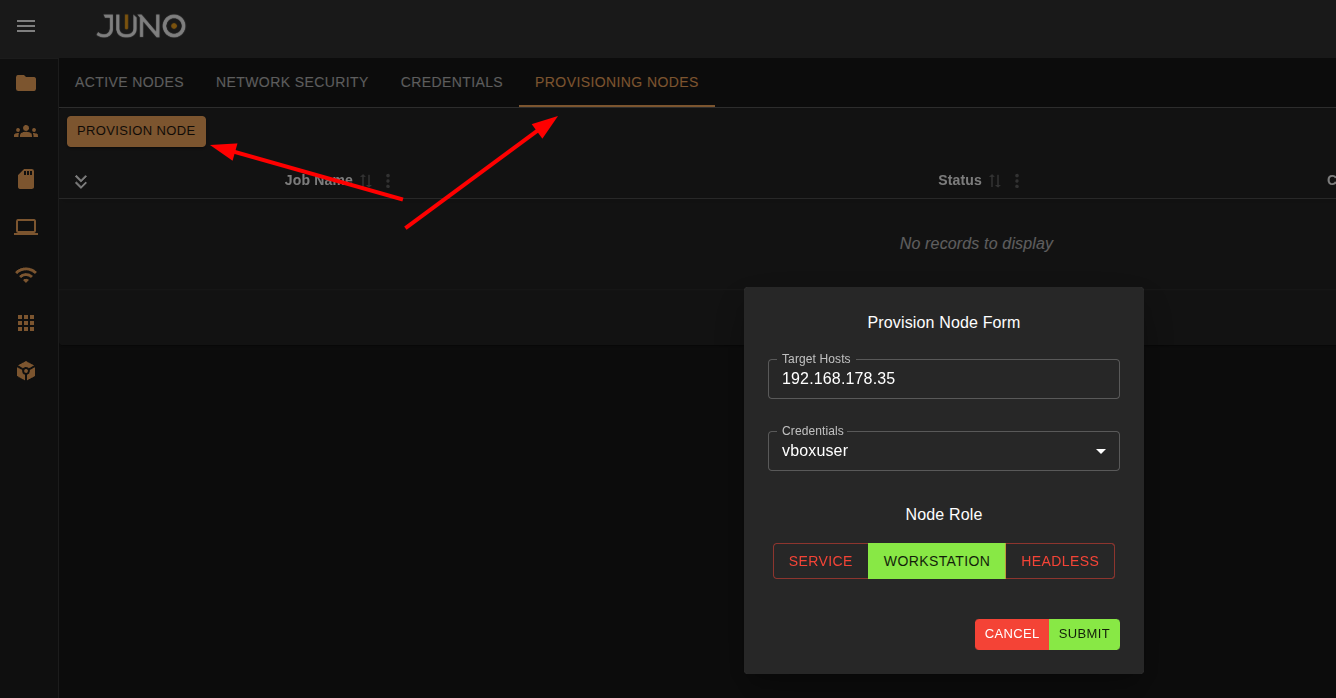Switch to the Active Nodes tab

tap(129, 82)
